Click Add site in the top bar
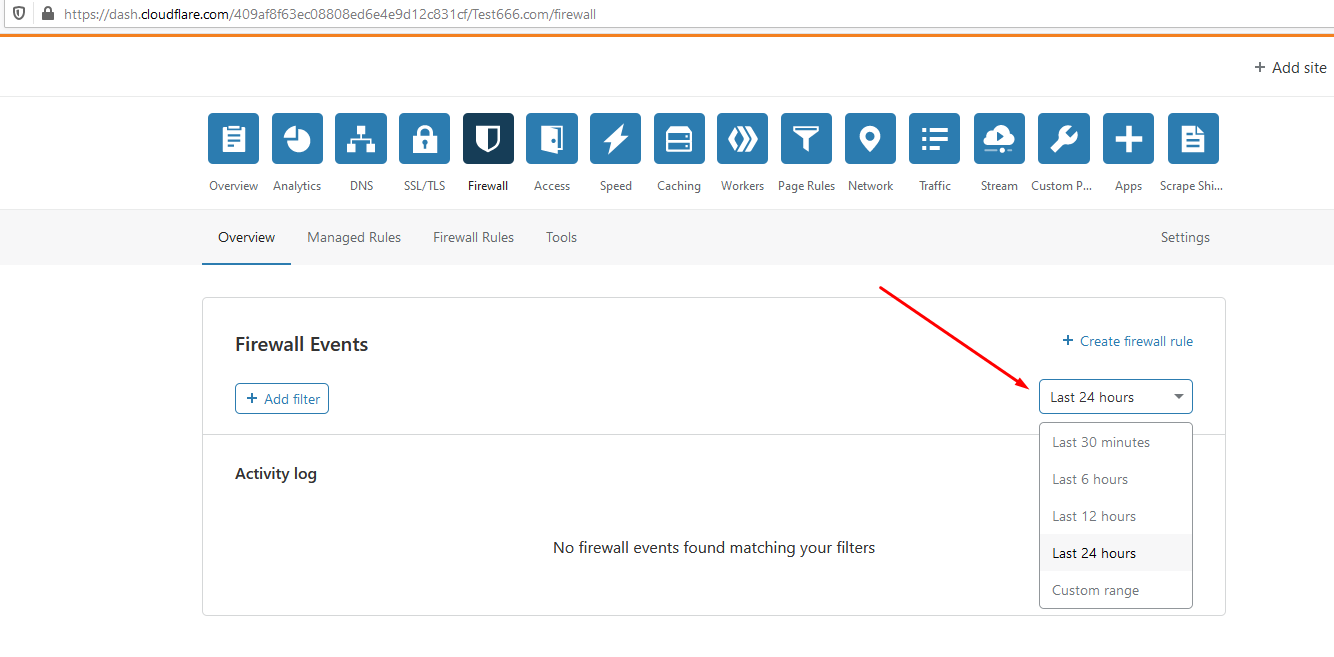The width and height of the screenshot is (1334, 657). pos(1290,67)
